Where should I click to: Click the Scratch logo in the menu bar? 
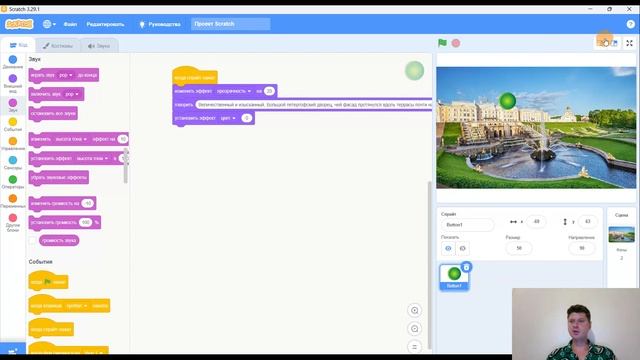tap(19, 24)
